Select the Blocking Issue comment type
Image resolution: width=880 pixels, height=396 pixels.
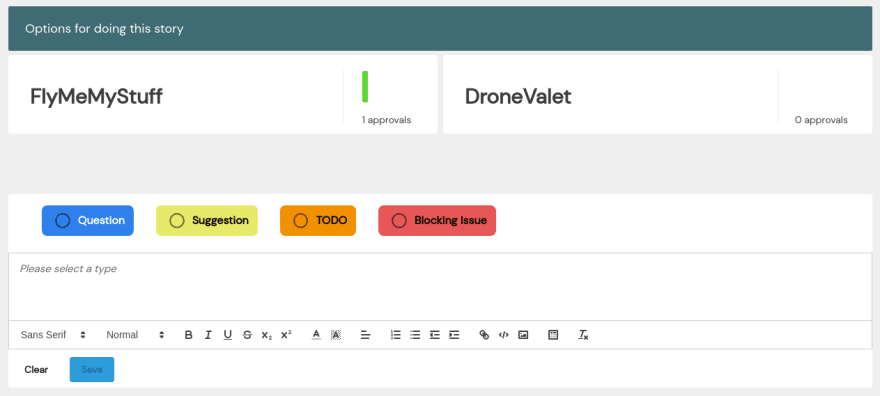437,220
